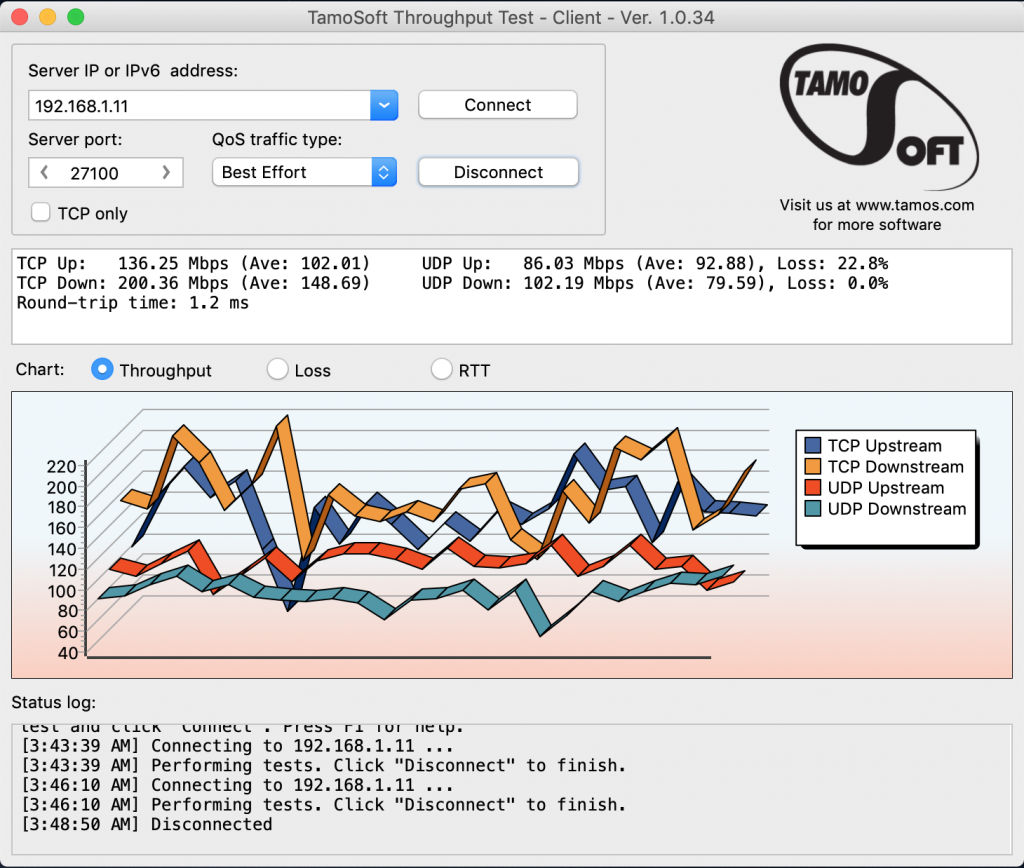Increase server port with right arrow
This screenshot has height=868, width=1024.
pos(166,172)
